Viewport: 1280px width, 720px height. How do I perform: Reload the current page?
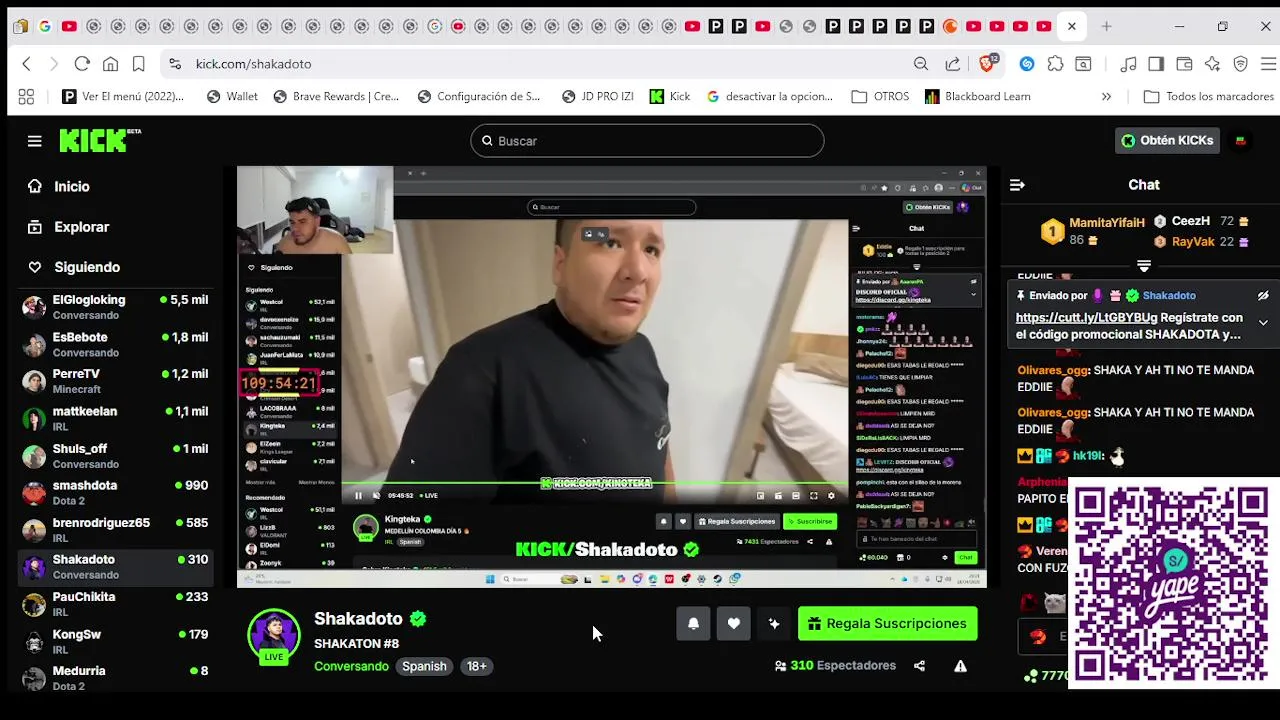(x=82, y=64)
